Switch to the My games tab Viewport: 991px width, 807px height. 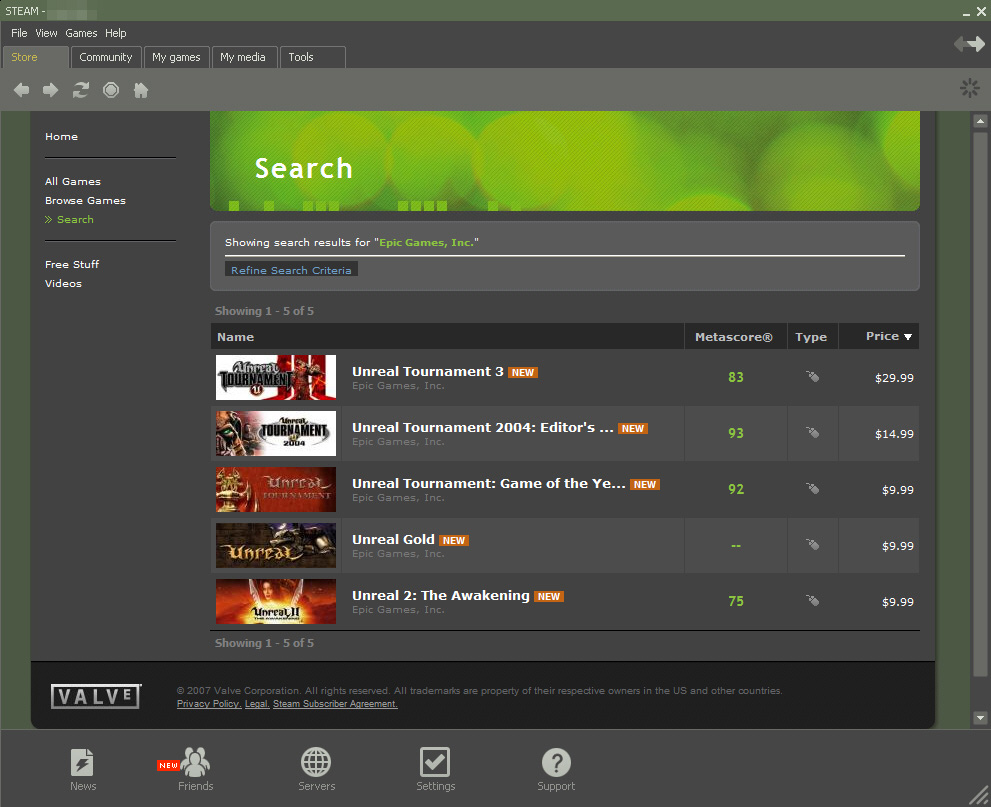pos(176,57)
